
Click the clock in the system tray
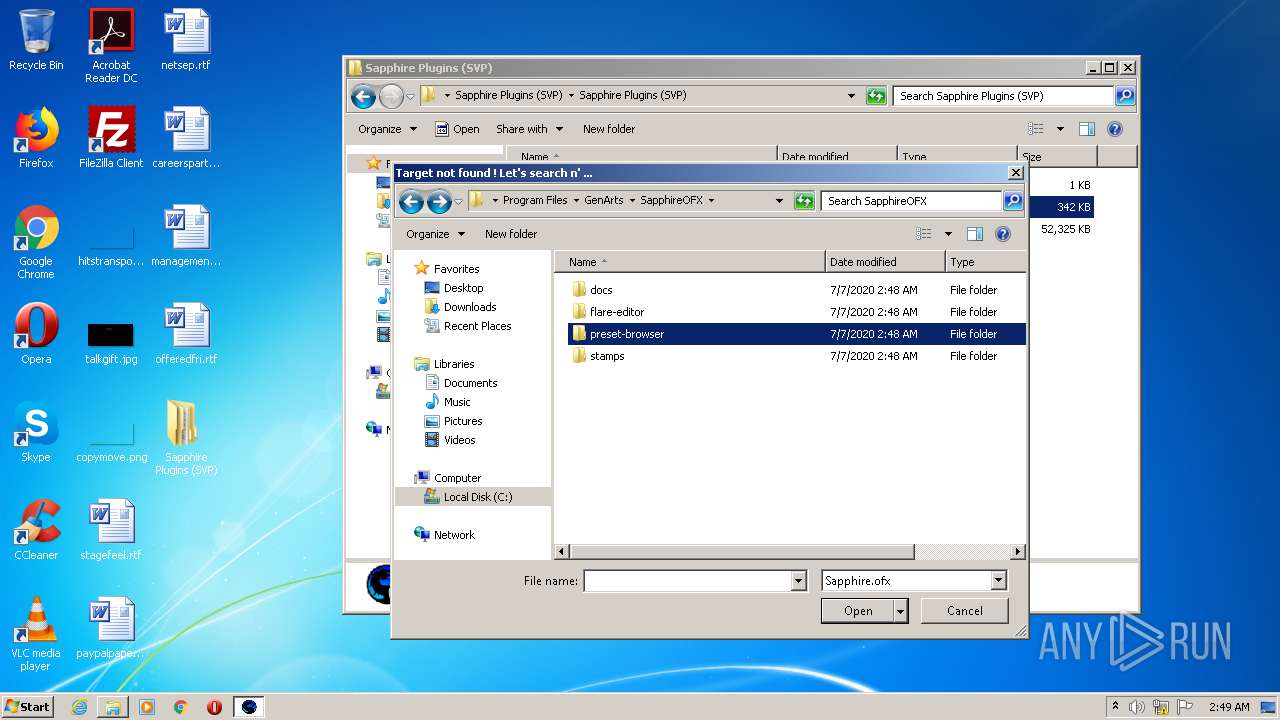[x=1229, y=707]
